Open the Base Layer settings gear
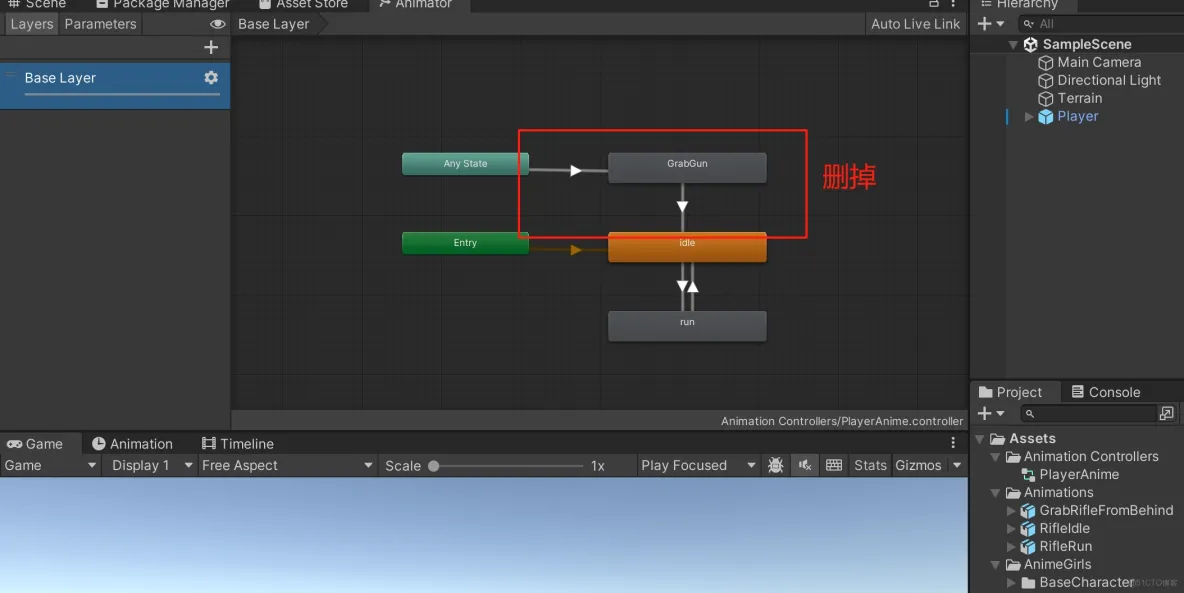This screenshot has width=1184, height=593. [x=210, y=77]
